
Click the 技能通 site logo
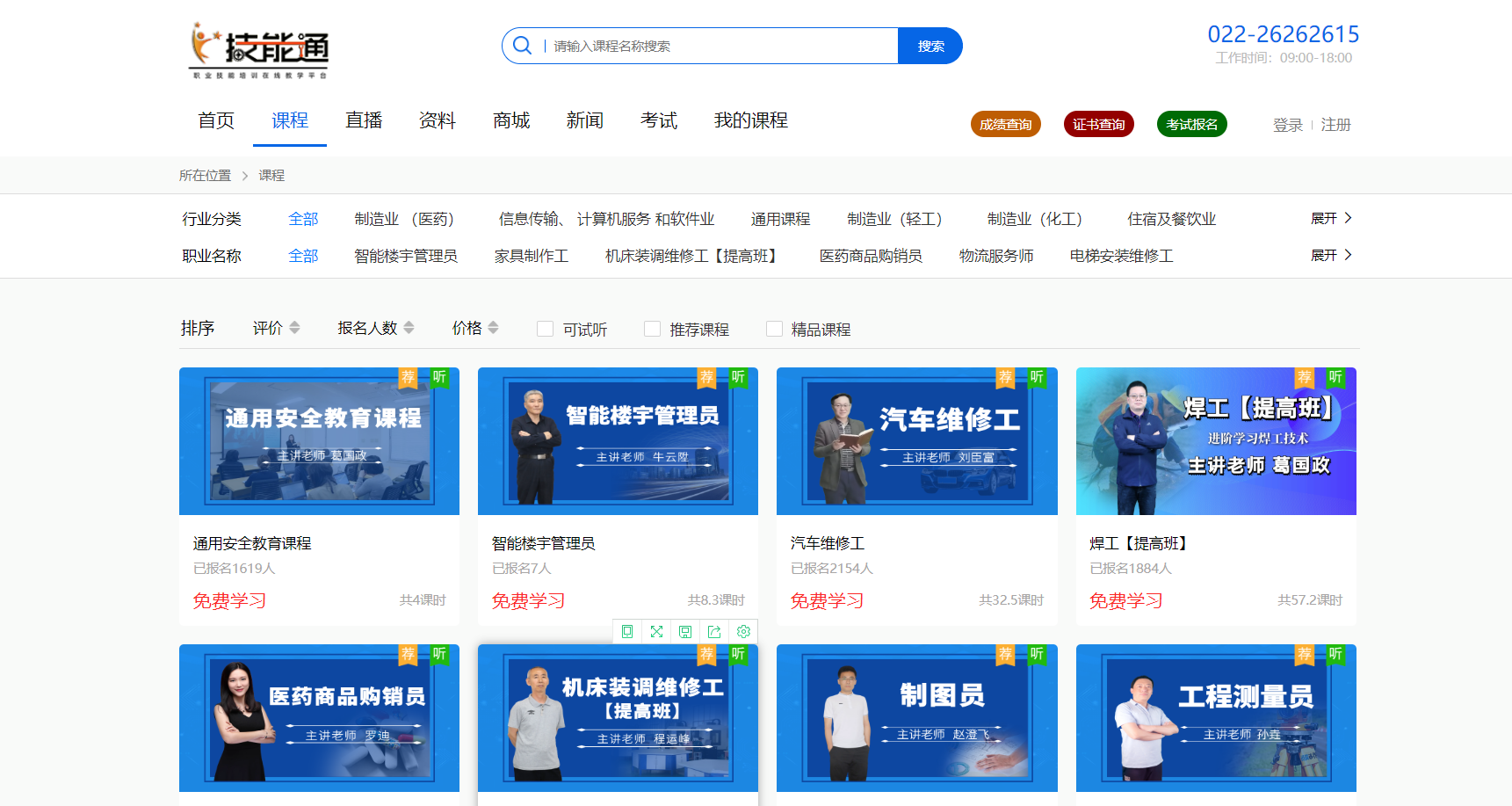[x=259, y=50]
